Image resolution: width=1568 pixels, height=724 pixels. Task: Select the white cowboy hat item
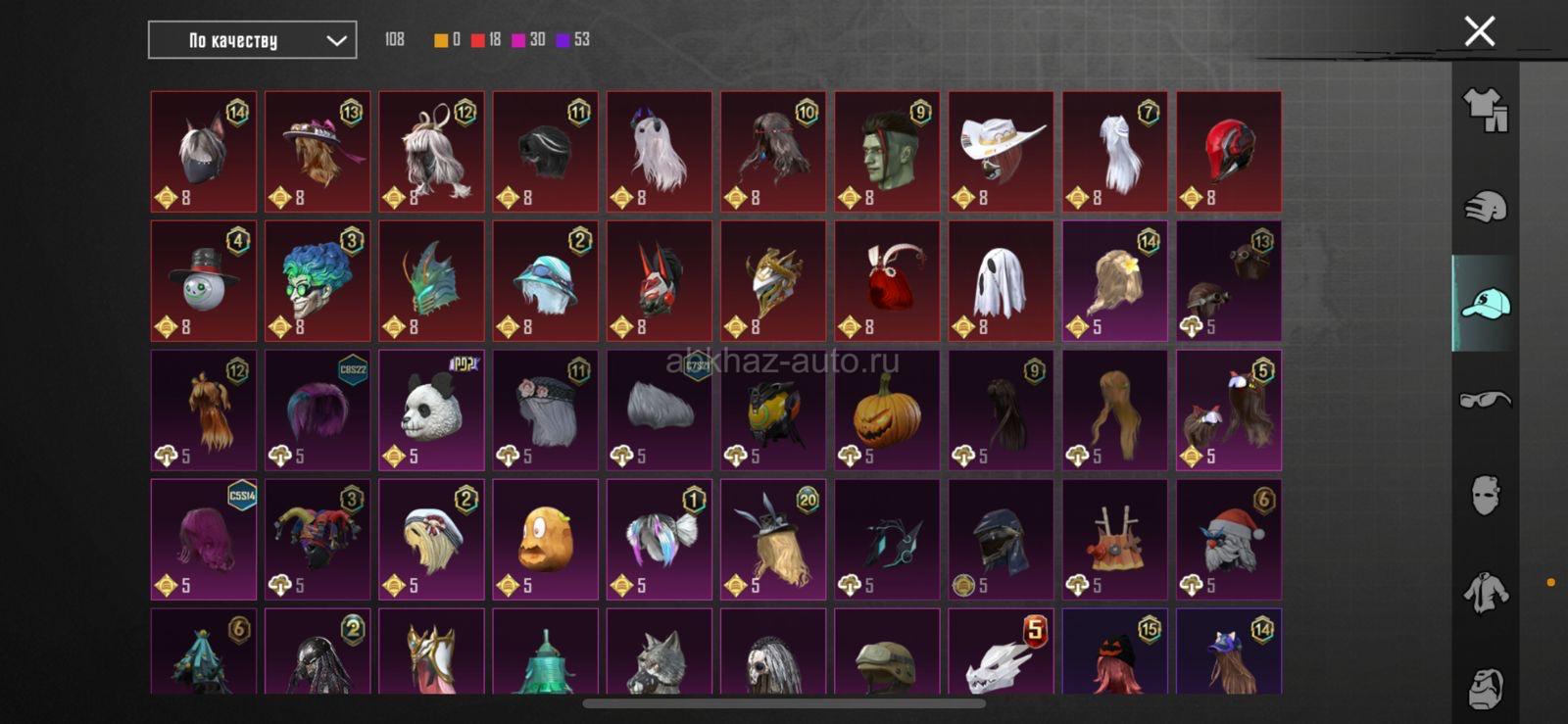[x=1001, y=152]
